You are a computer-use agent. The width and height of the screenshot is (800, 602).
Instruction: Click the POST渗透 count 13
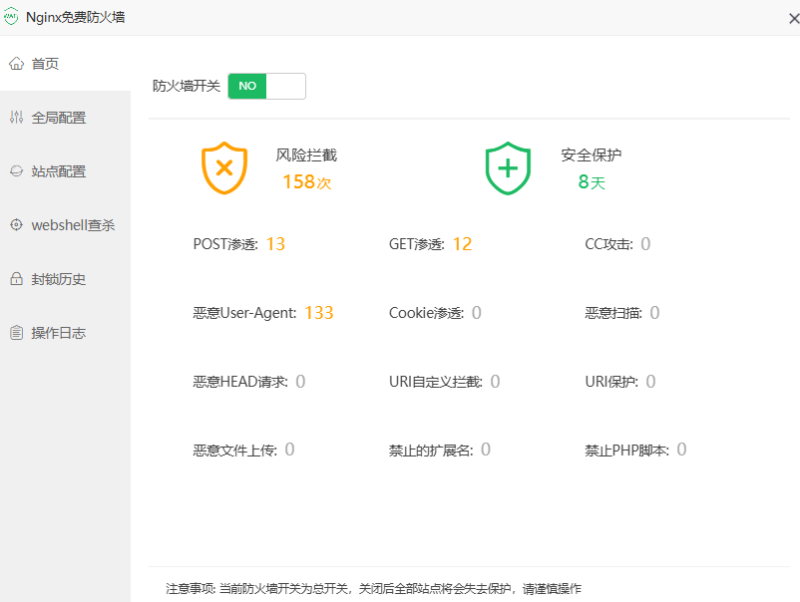[276, 244]
